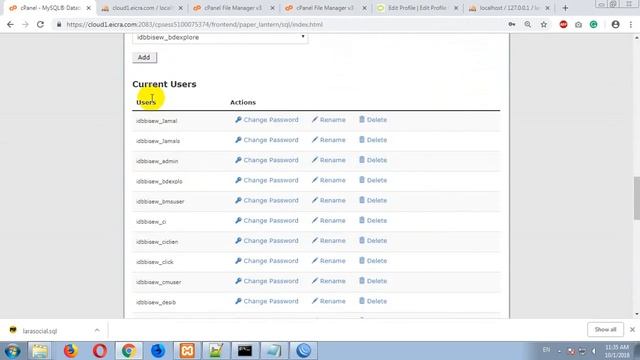Click the trash icon in idbbisew_jamal row
The height and width of the screenshot is (360, 640).
pos(362,120)
